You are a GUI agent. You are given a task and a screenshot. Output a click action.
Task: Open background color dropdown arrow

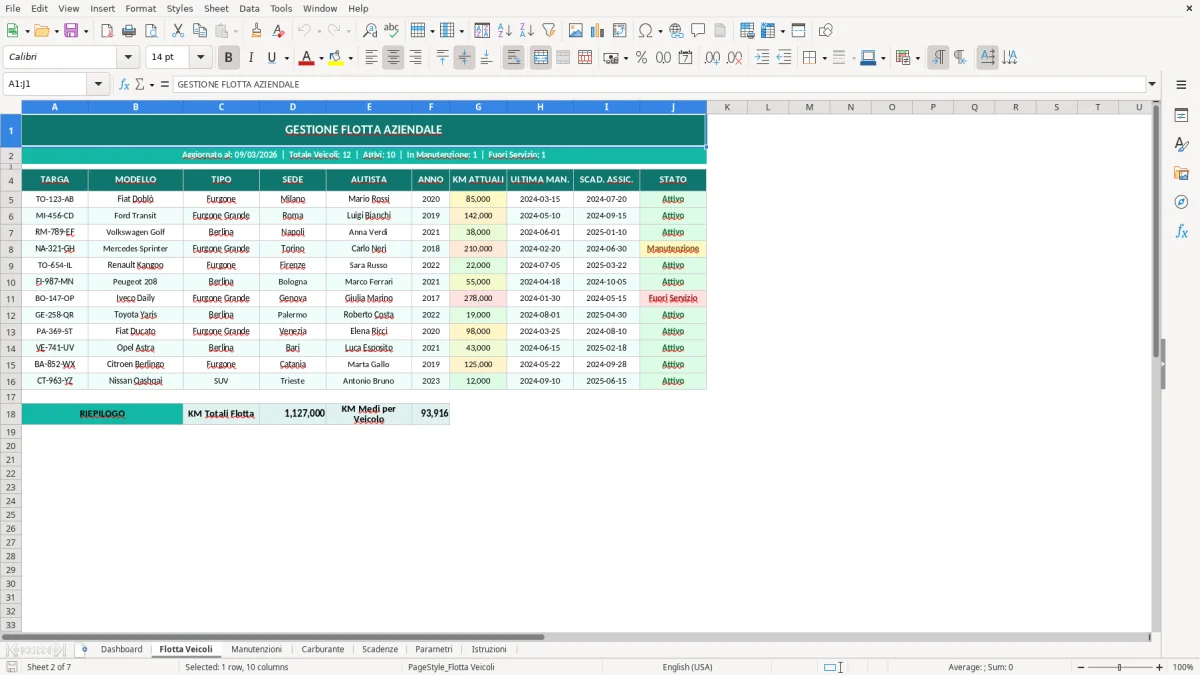point(350,58)
